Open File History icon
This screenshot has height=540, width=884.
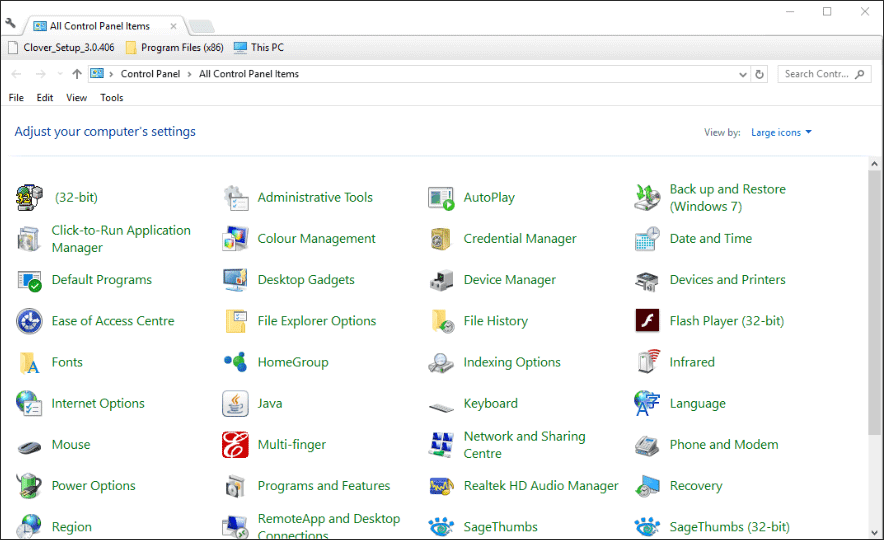pos(441,321)
